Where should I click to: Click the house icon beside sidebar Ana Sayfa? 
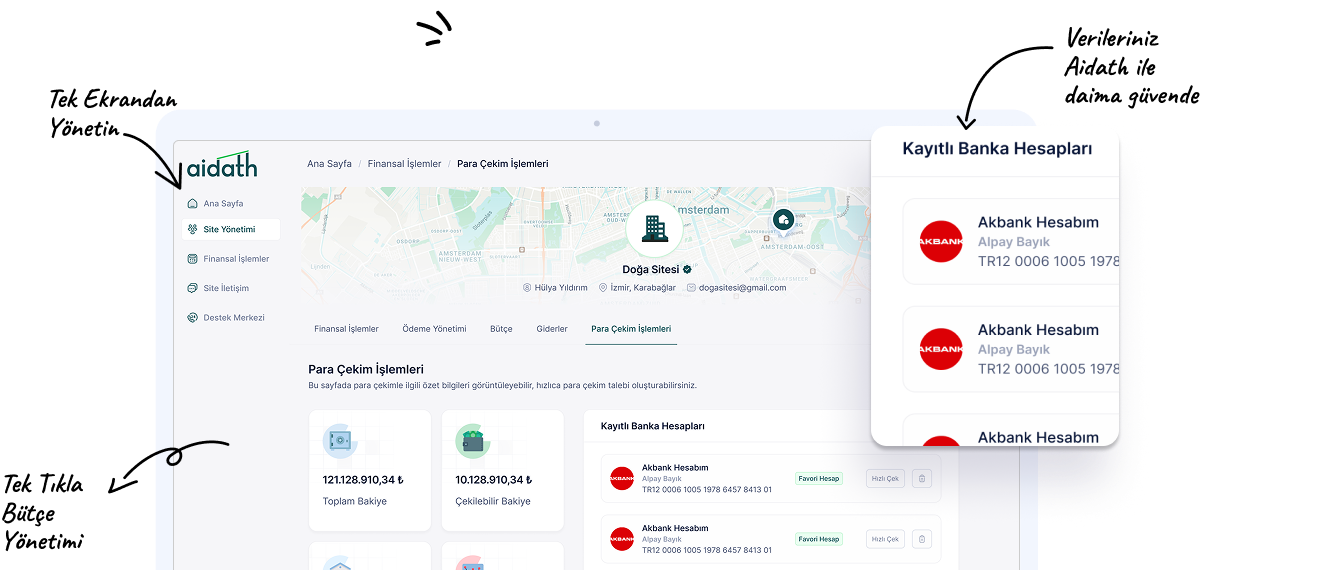click(193, 203)
